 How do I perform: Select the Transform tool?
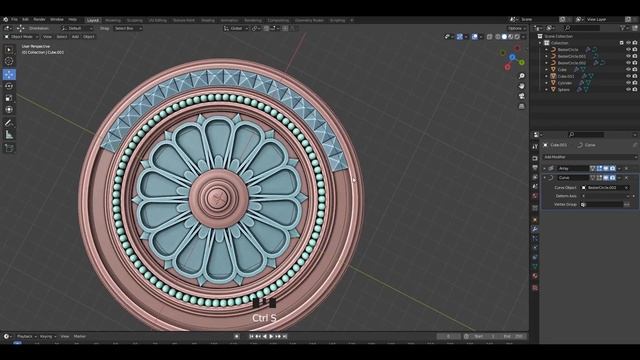click(x=9, y=109)
